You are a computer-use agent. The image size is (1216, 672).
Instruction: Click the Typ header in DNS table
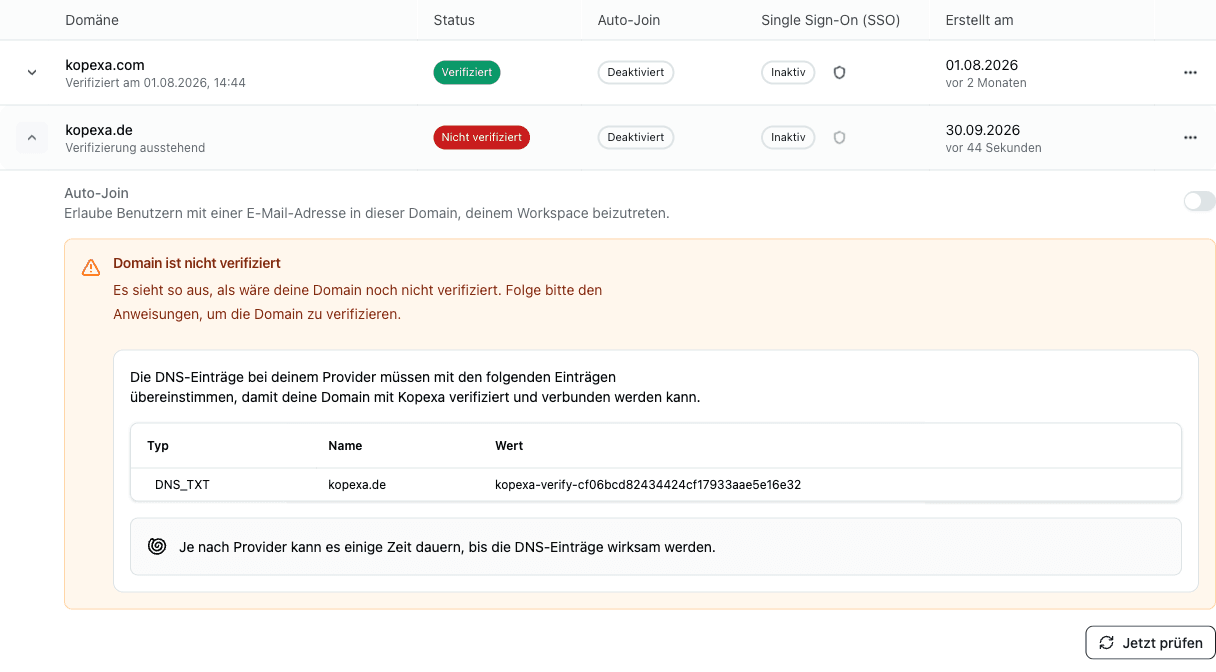point(158,446)
